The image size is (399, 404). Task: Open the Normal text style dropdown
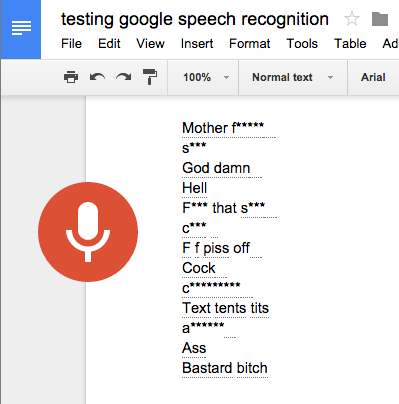pyautogui.click(x=292, y=77)
